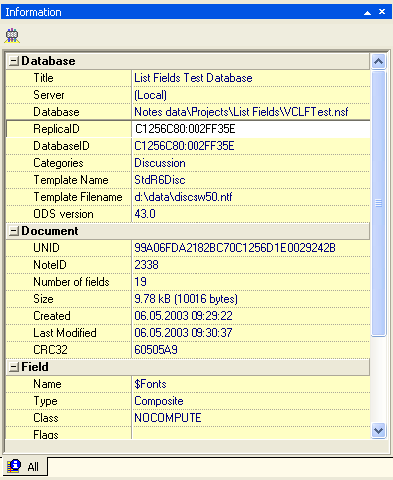Select the Title row label

click(x=43, y=78)
